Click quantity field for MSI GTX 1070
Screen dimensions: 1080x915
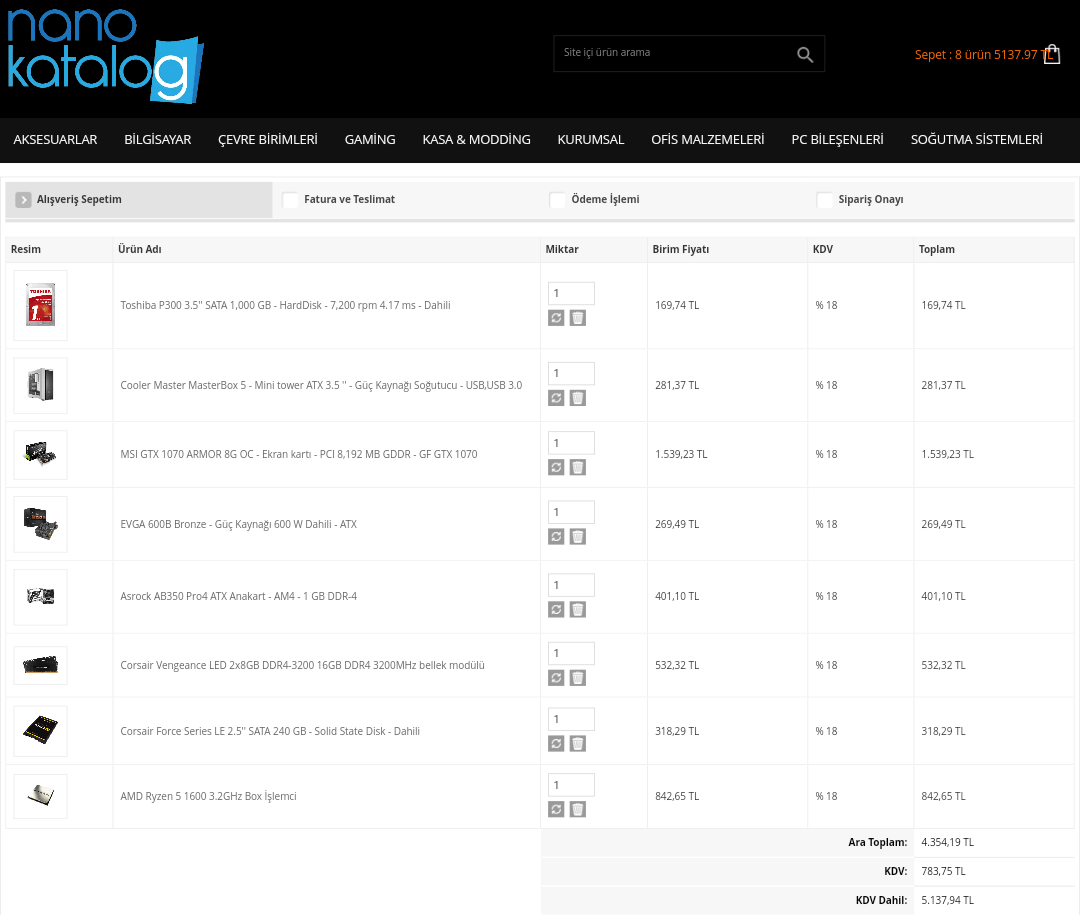point(571,443)
